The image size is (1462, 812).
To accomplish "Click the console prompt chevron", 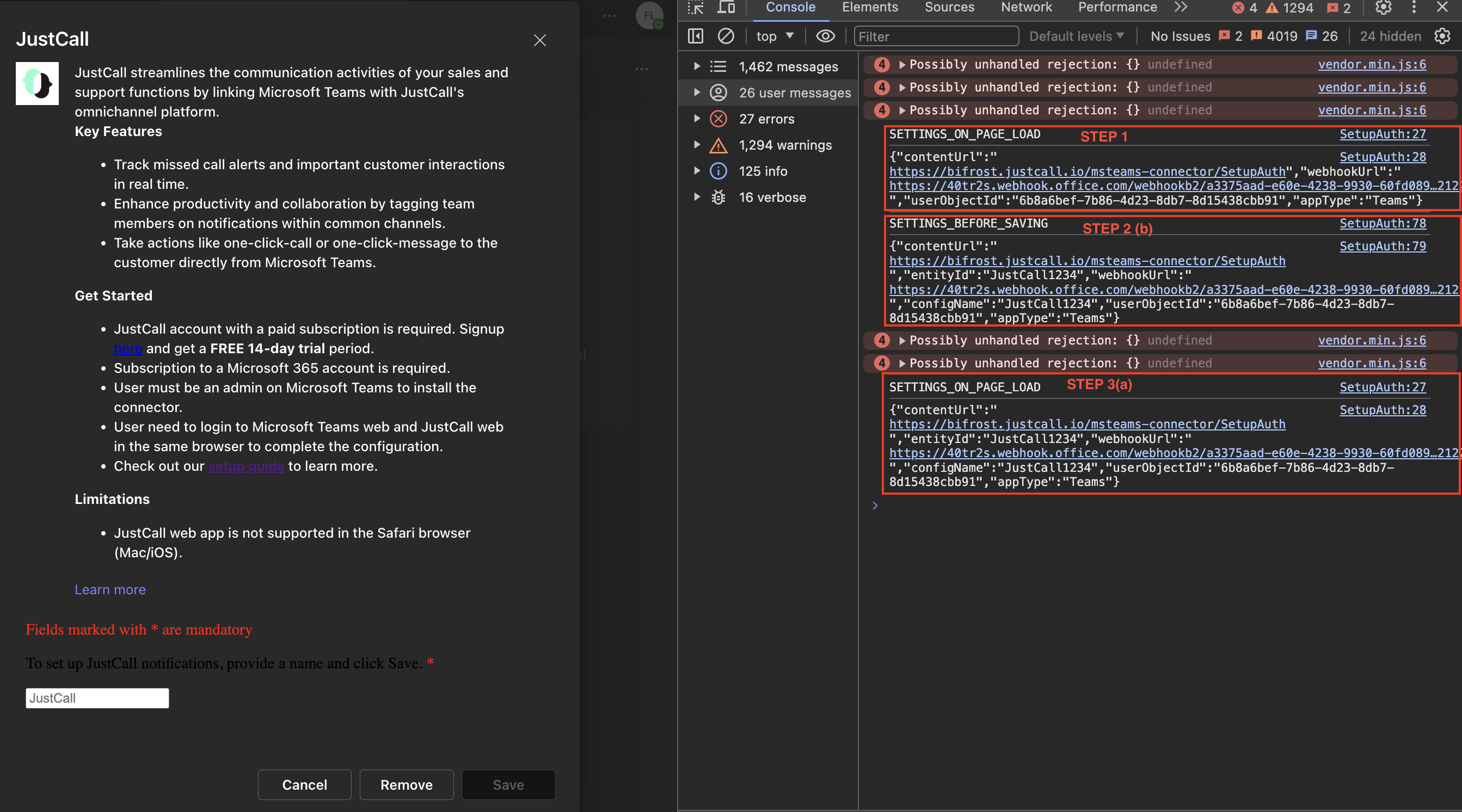I will coord(875,506).
